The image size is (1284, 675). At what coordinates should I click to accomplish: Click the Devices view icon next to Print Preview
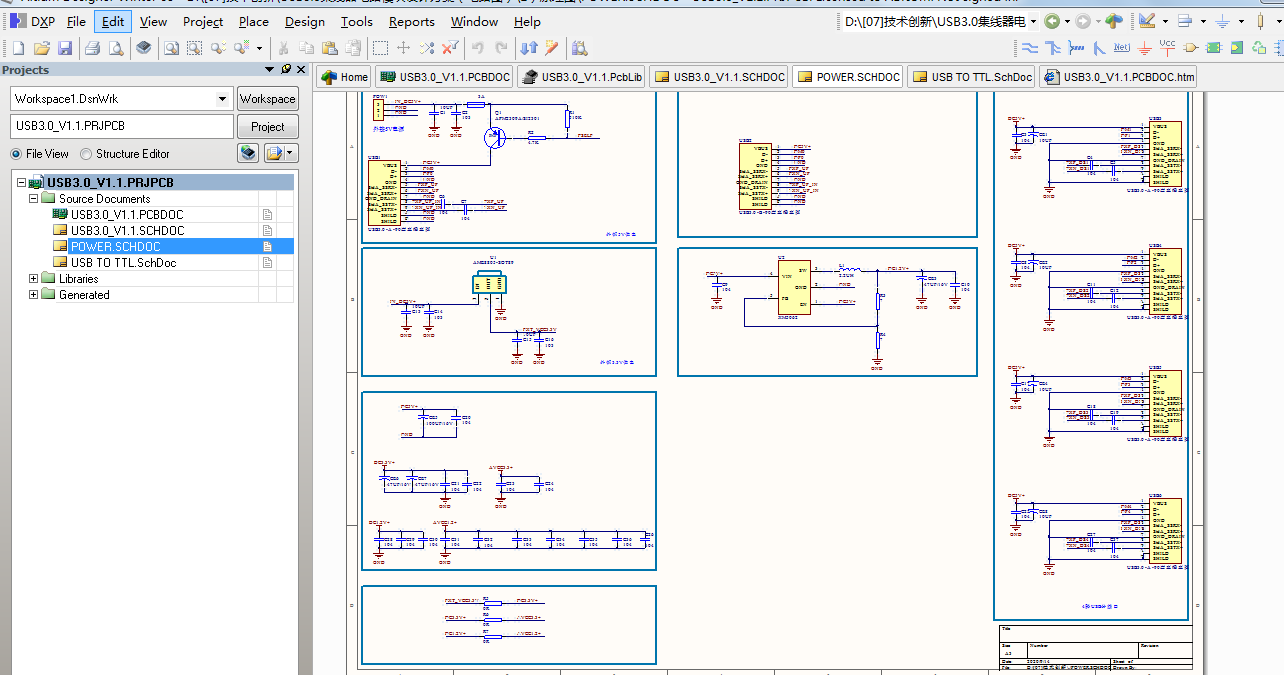click(144, 47)
